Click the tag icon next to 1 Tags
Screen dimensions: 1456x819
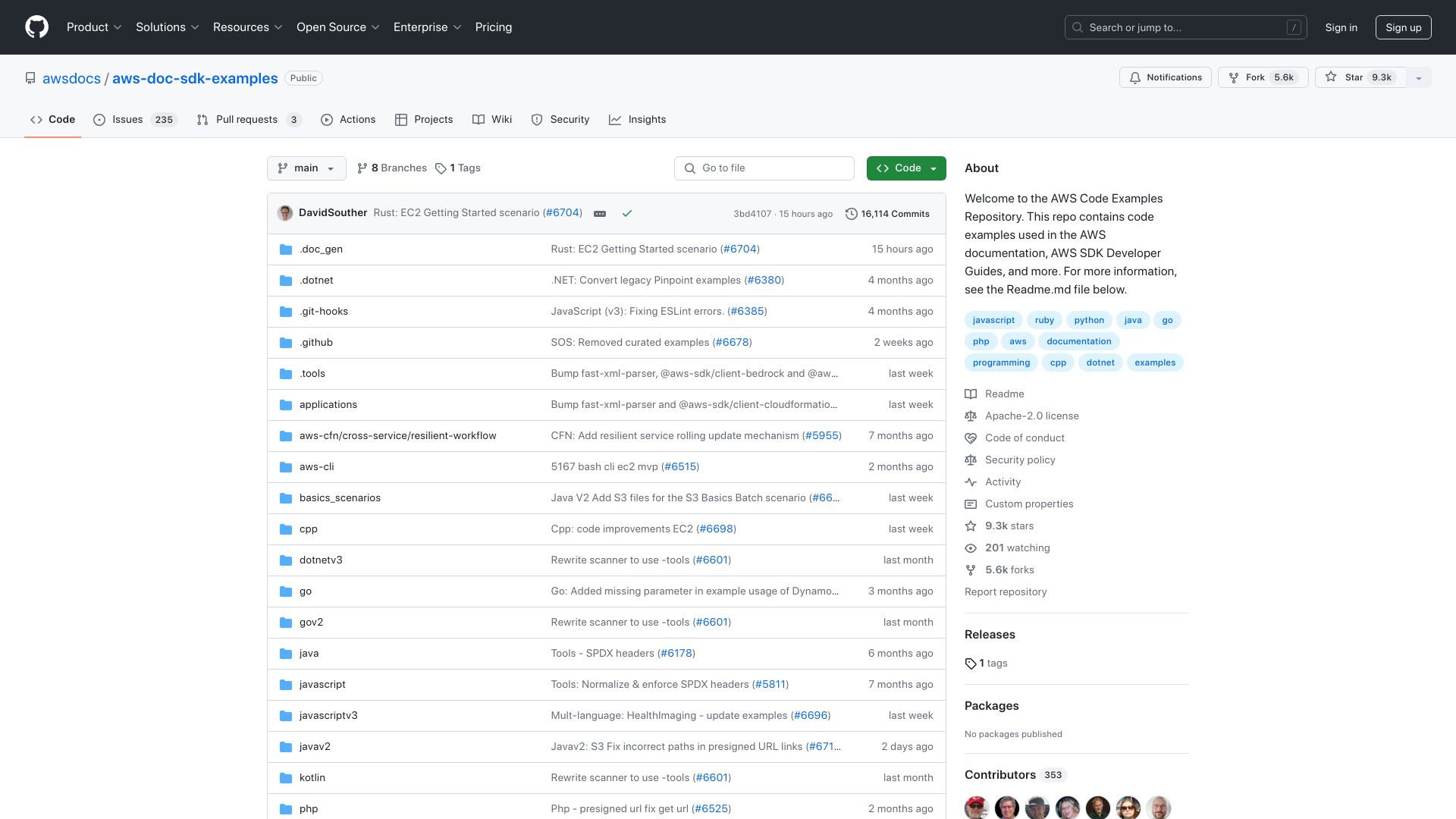click(441, 168)
